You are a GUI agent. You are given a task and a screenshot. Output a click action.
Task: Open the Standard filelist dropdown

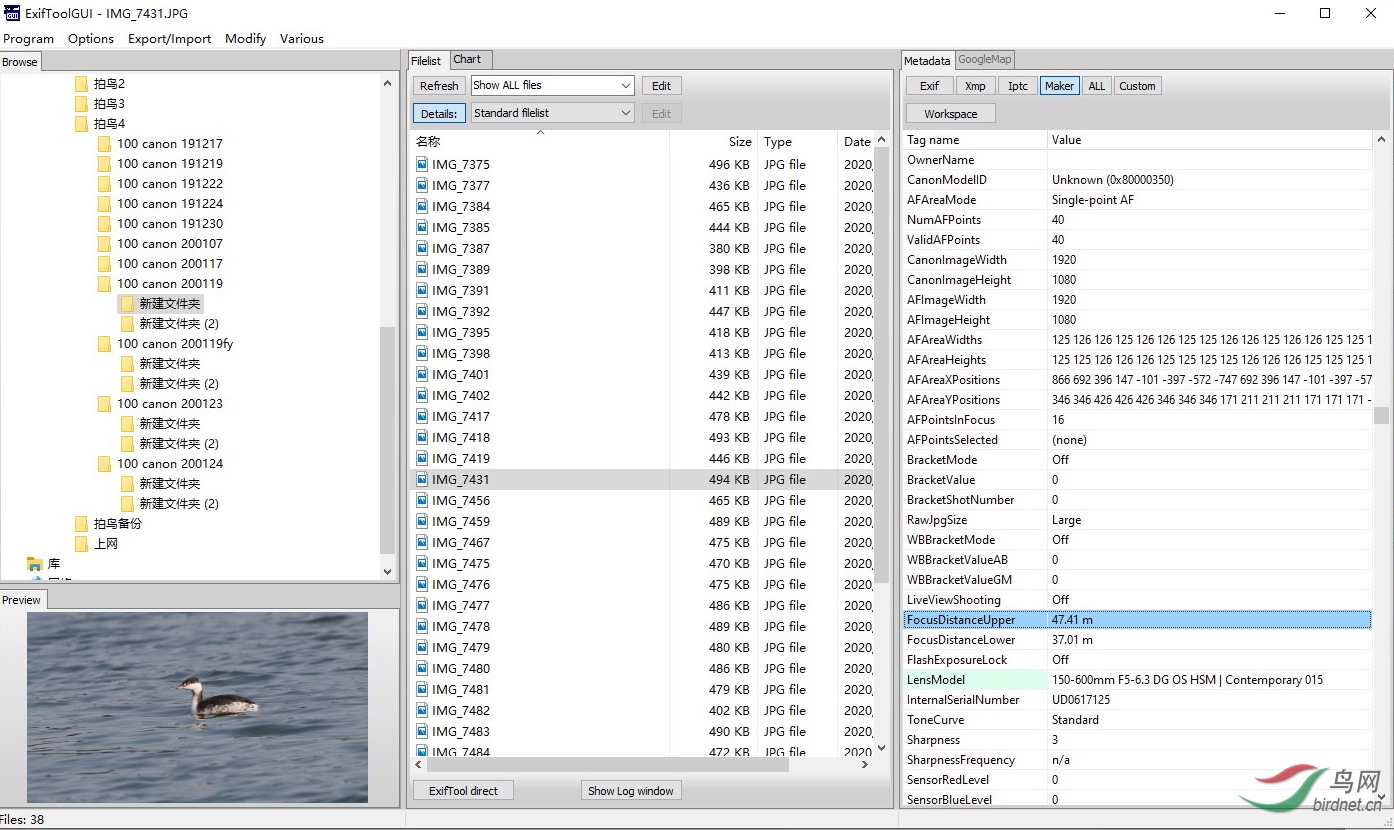point(553,113)
